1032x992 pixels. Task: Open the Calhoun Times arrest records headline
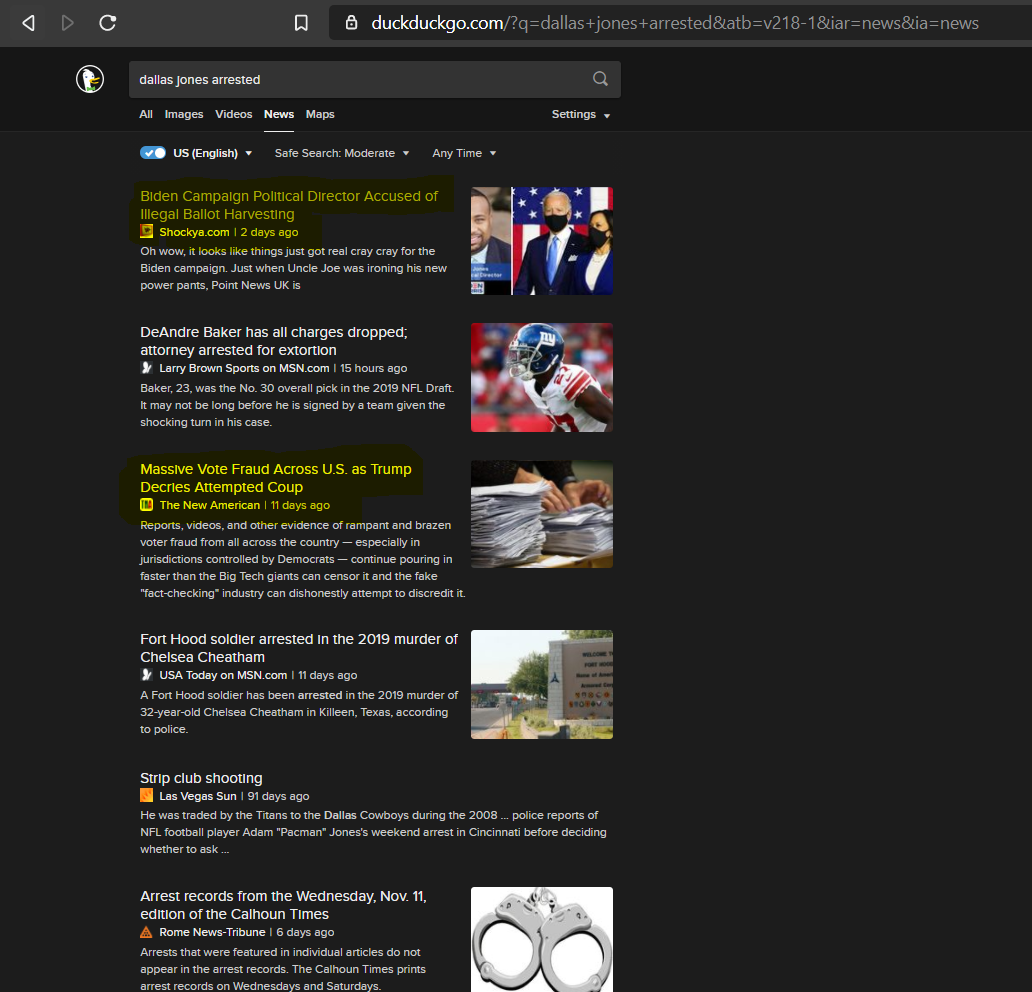(x=284, y=905)
